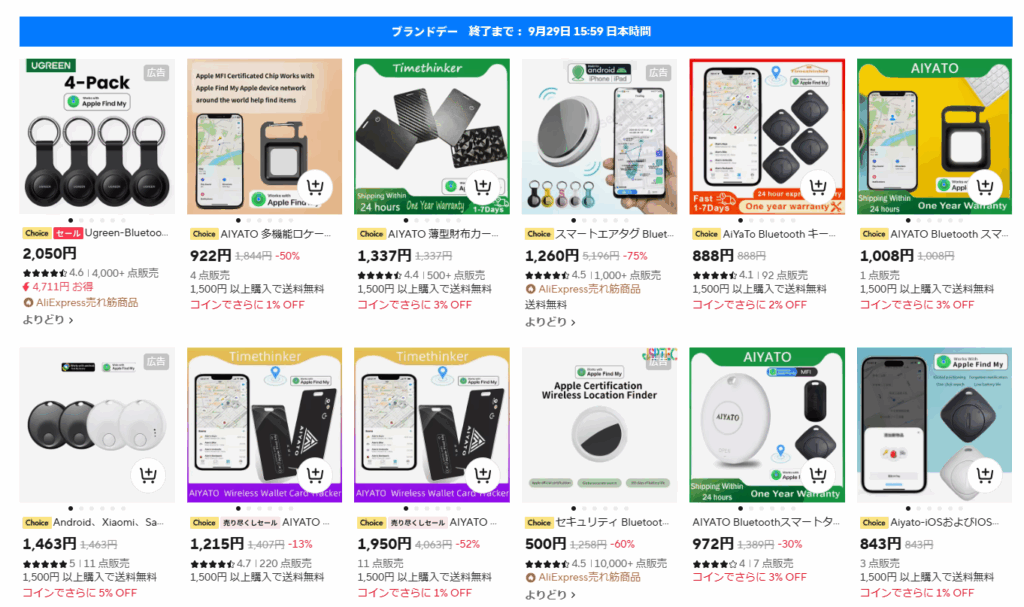Add the 1,950円 AIYATO wallet card to cart
Image resolution: width=1024 pixels, height=607 pixels.
[483, 475]
